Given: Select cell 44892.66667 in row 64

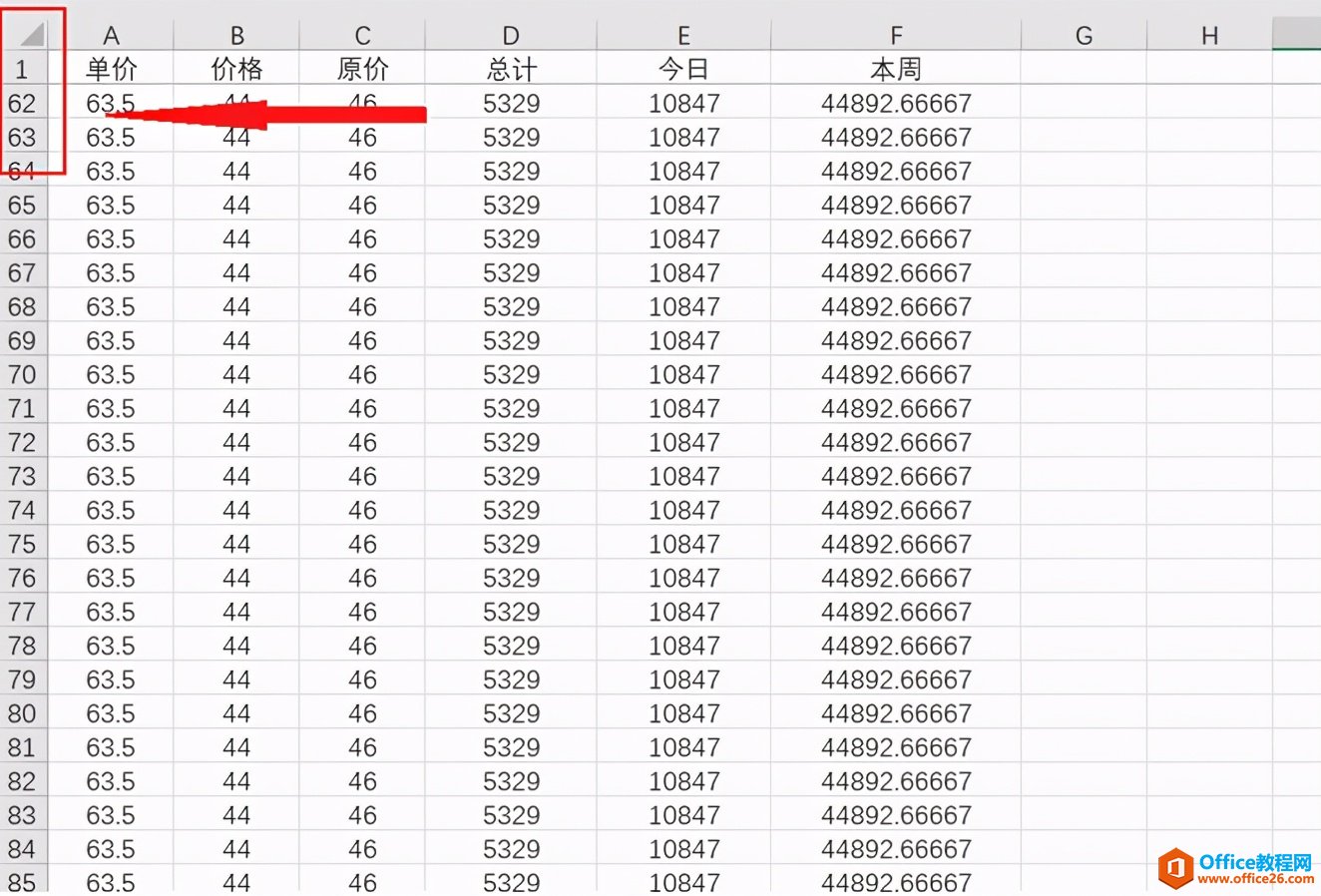Looking at the screenshot, I should coord(896,171).
